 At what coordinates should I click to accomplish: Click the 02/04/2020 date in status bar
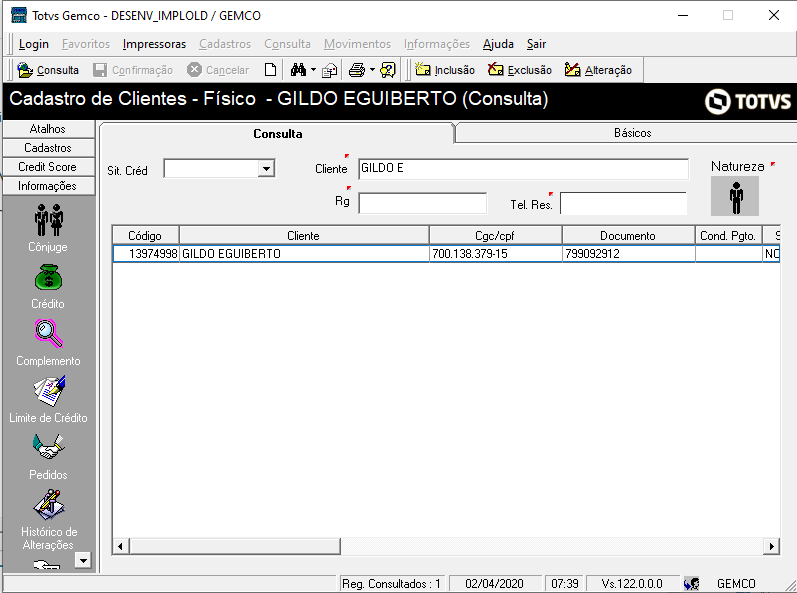tap(494, 583)
